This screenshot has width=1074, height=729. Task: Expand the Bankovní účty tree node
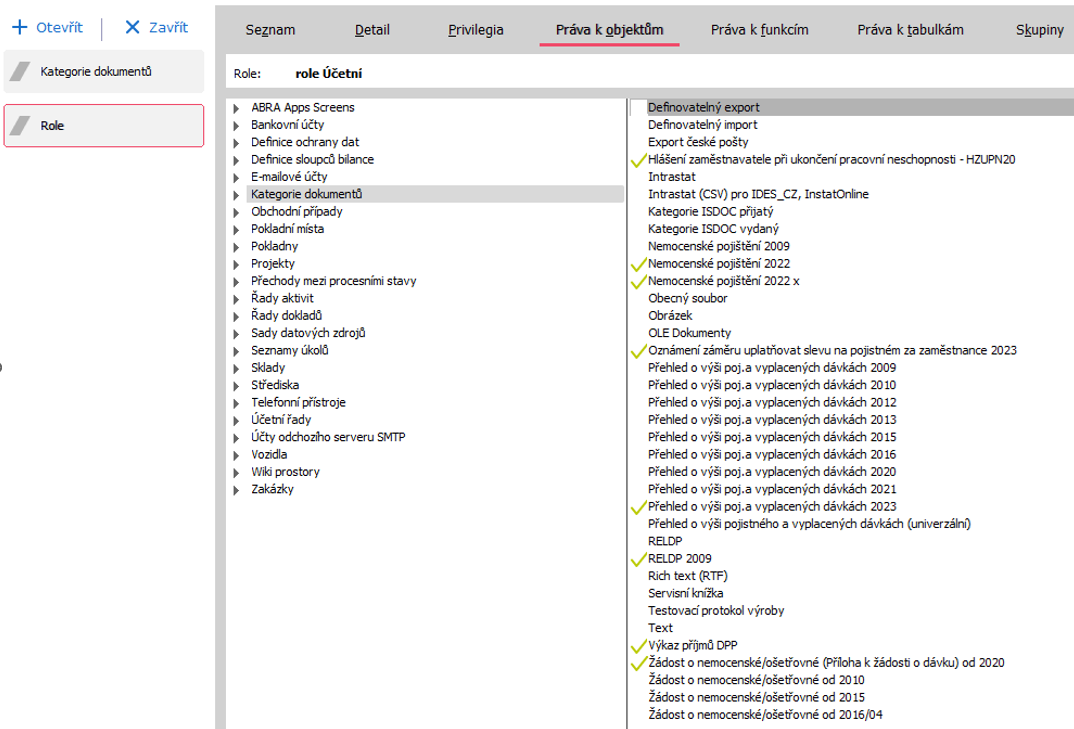click(x=236, y=125)
